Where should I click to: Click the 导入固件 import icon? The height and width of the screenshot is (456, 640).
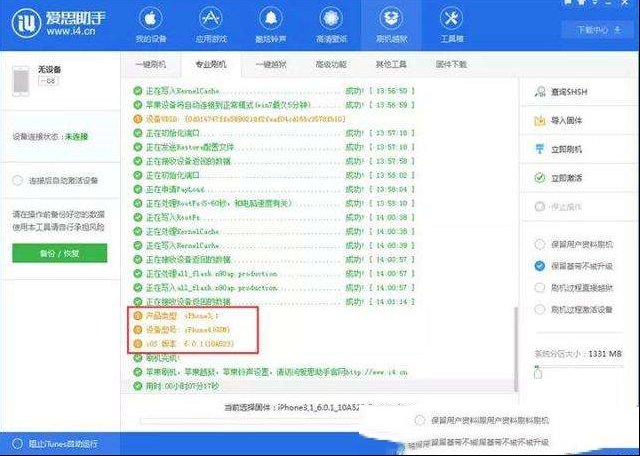(540, 120)
